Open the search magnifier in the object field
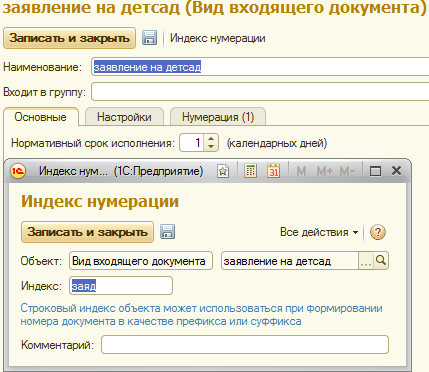This screenshot has height=372, width=429. pyautogui.click(x=381, y=261)
